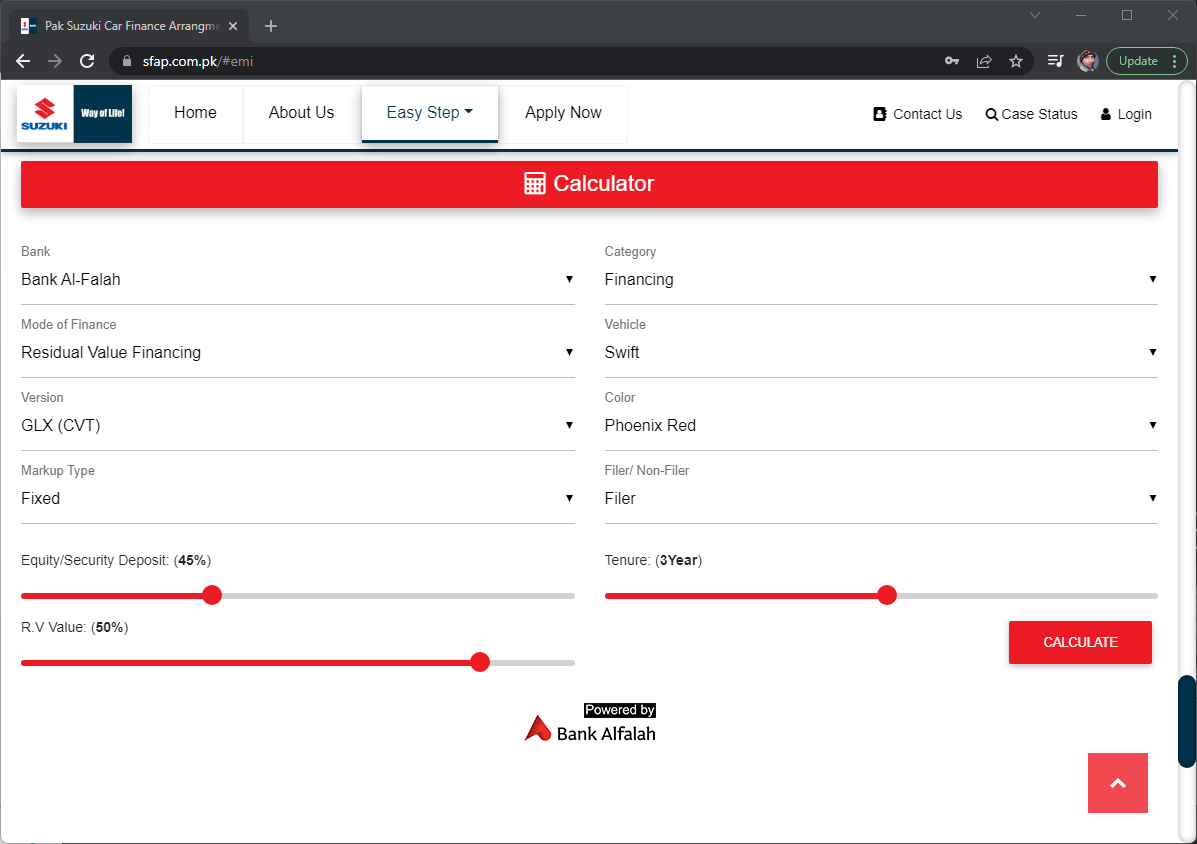1197x844 pixels.
Task: Share this page via share icon
Action: click(984, 61)
